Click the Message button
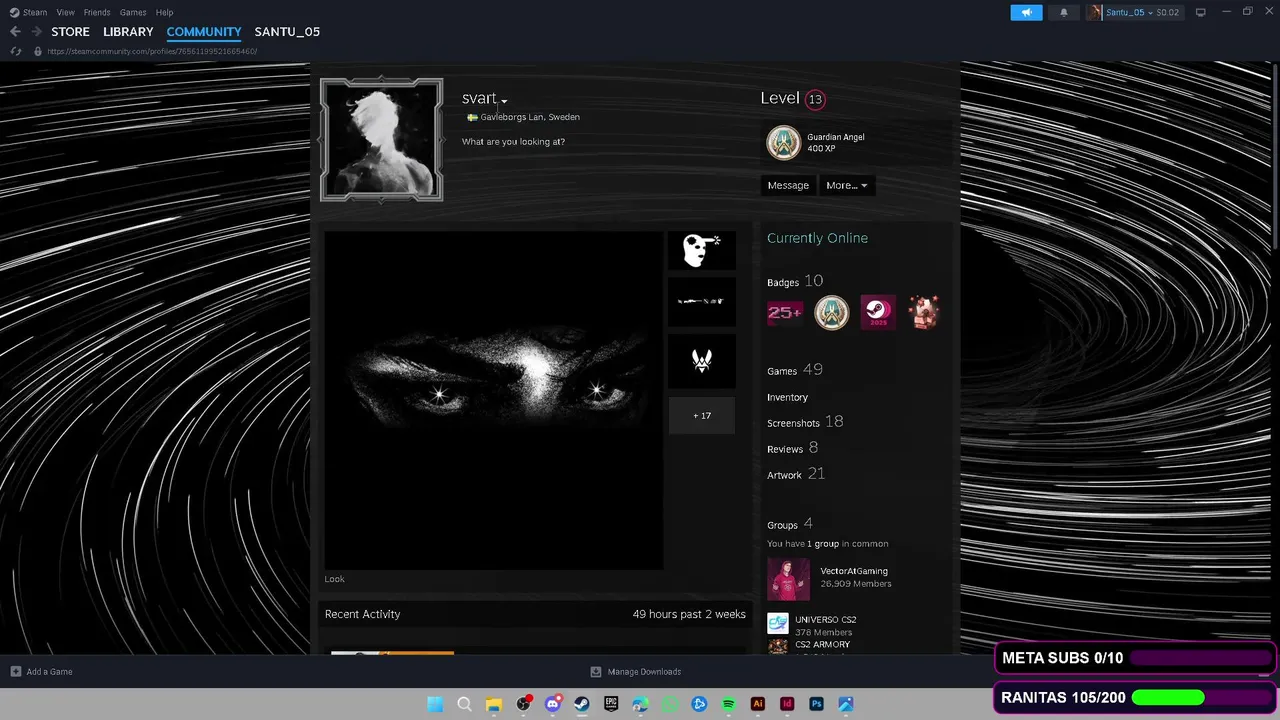Screen dimensions: 1280x720 point(788,185)
